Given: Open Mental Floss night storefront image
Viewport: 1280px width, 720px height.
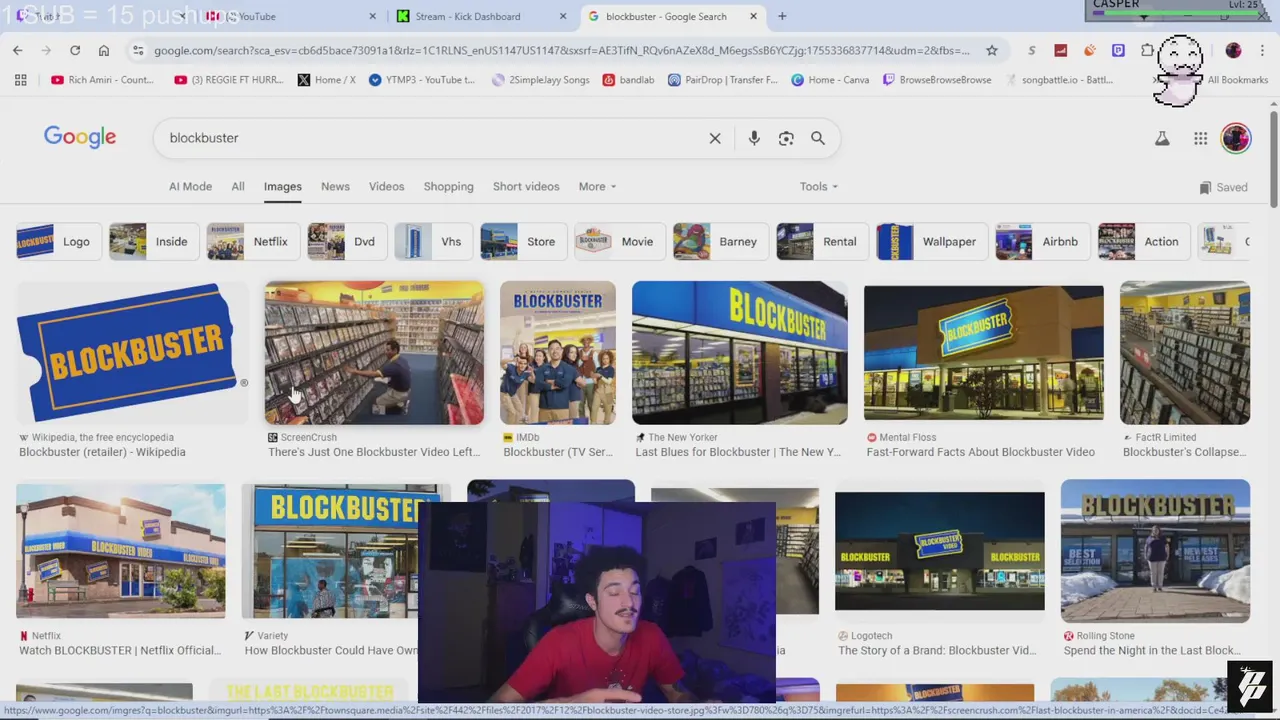Looking at the screenshot, I should (984, 353).
